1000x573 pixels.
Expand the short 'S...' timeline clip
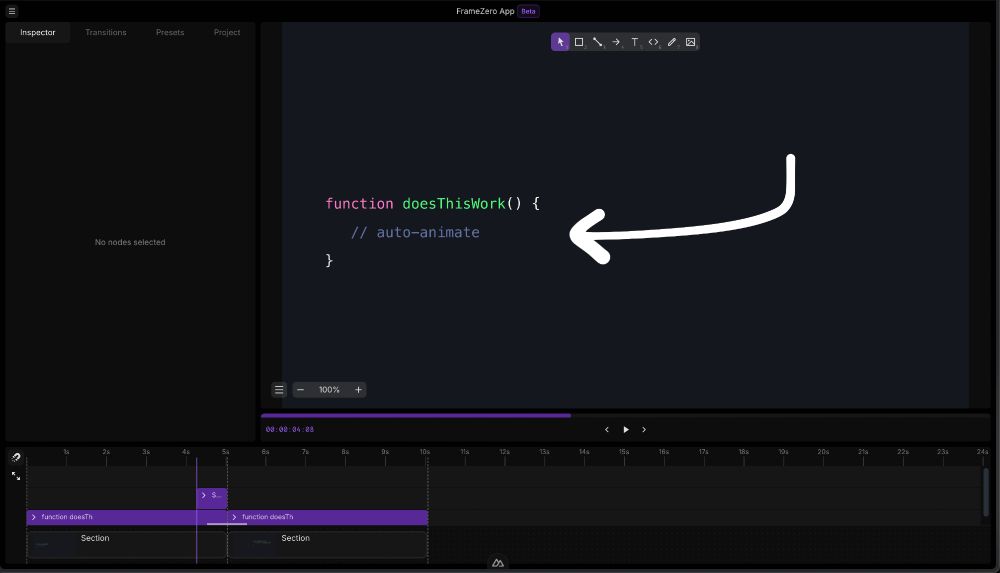[x=203, y=495]
